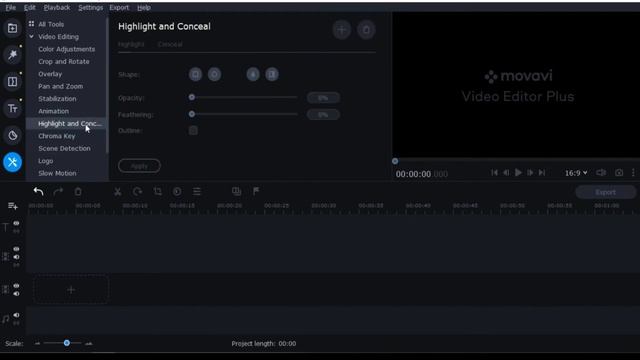This screenshot has height=360, width=640.
Task: Click the Apply button
Action: 139,166
